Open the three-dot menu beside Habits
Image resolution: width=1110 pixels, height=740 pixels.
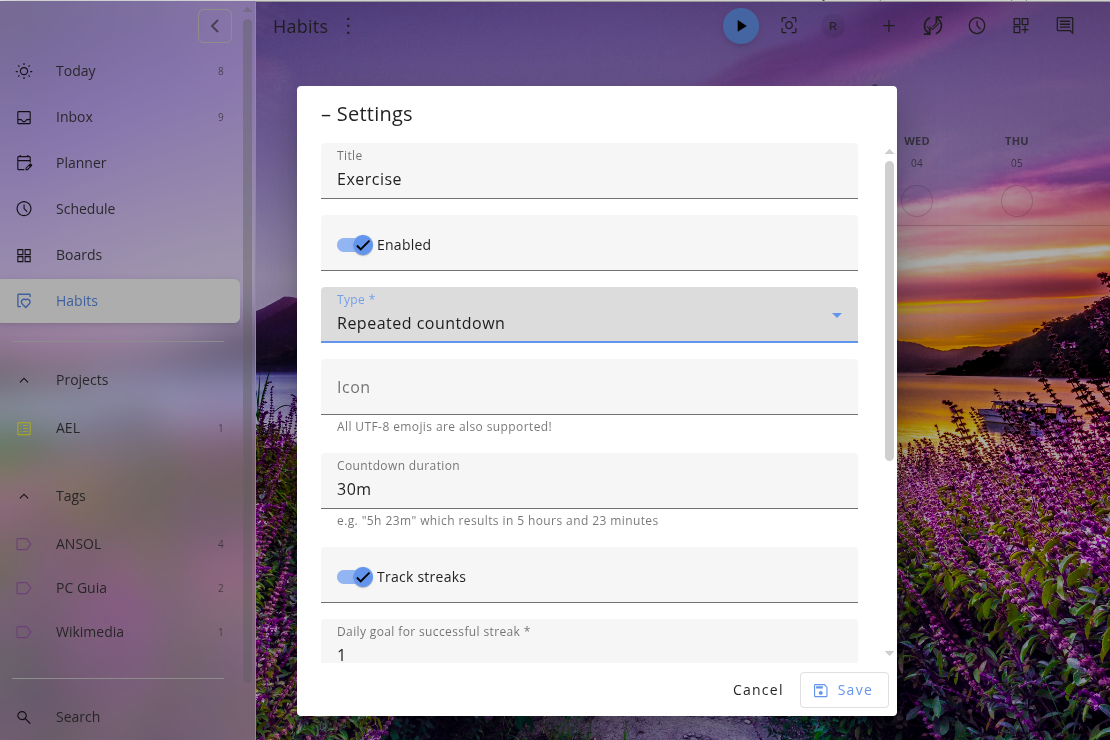tap(348, 26)
